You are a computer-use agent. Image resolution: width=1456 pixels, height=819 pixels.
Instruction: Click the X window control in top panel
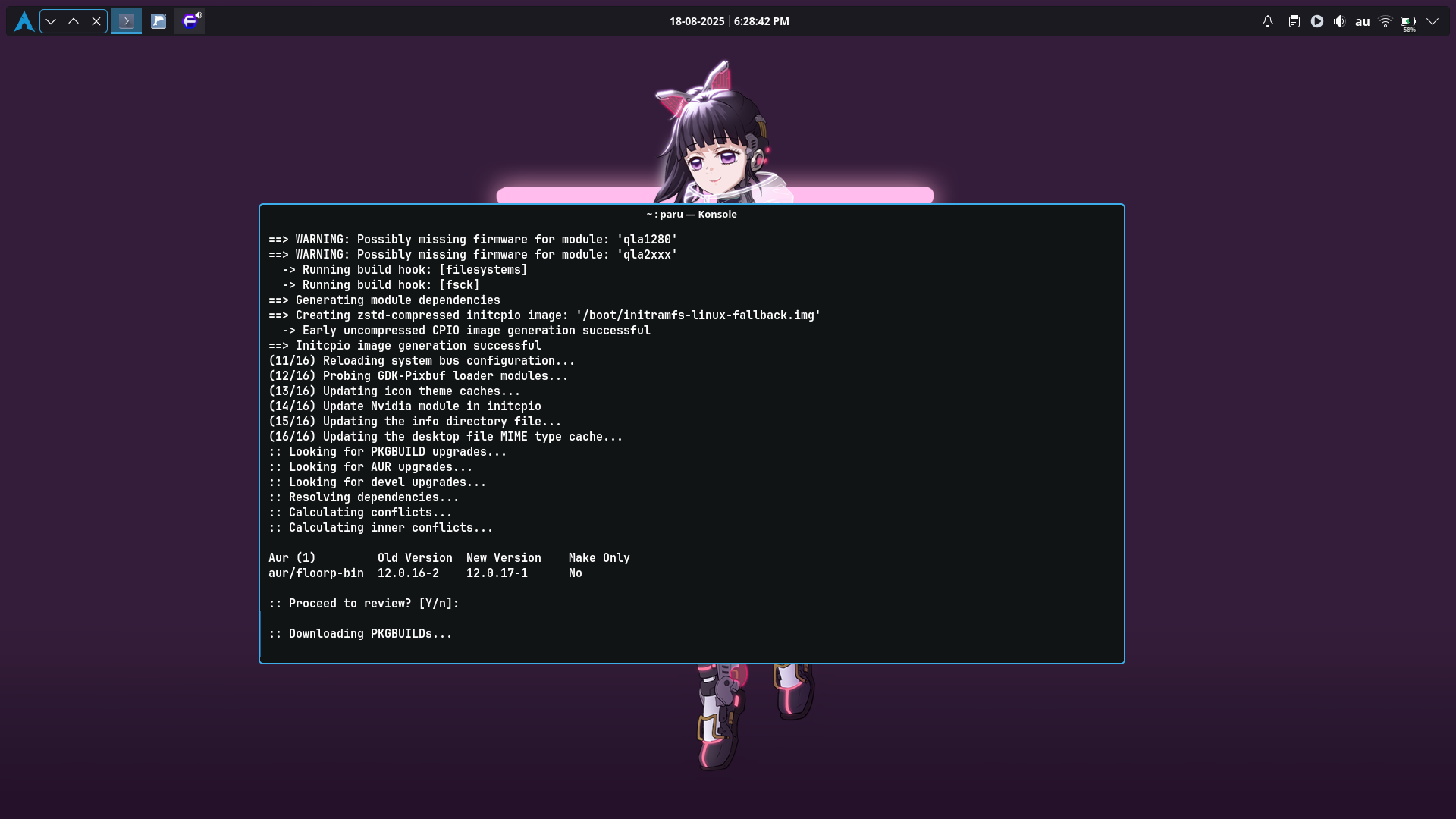(x=96, y=21)
